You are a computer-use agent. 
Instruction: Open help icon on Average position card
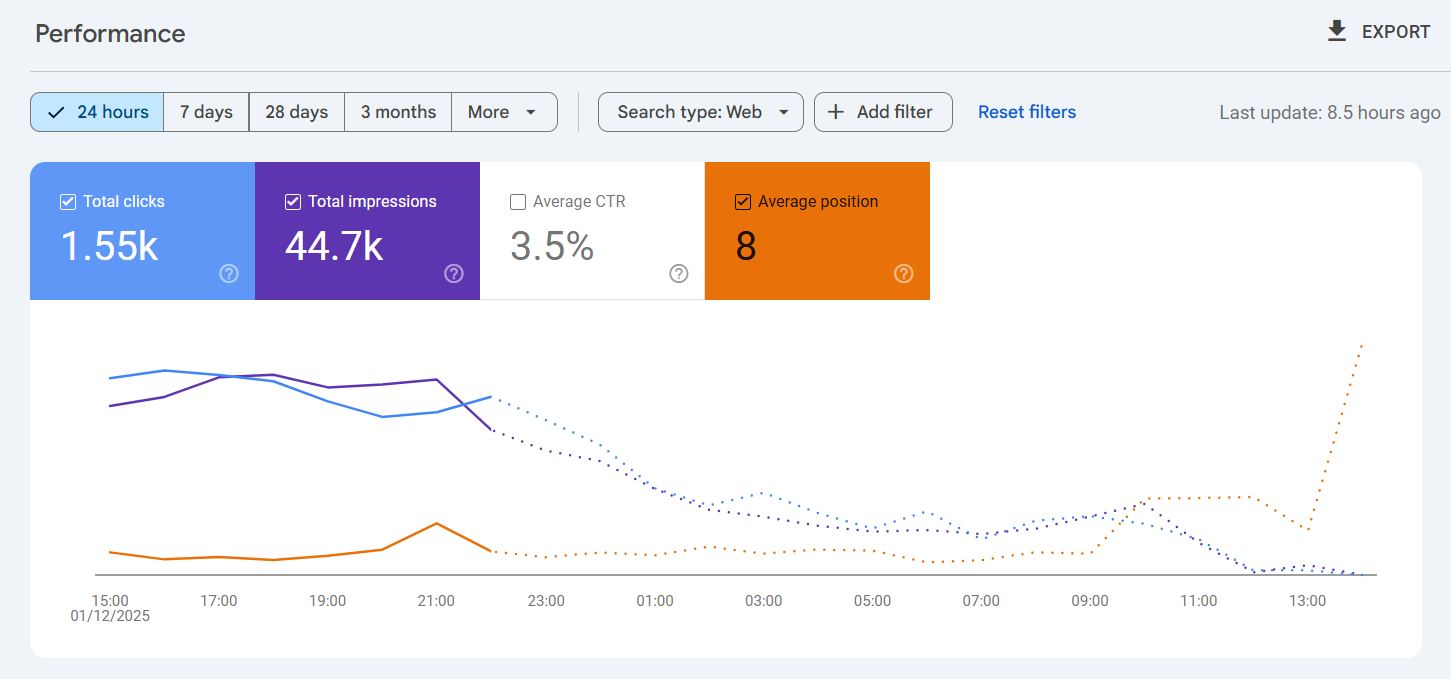904,274
